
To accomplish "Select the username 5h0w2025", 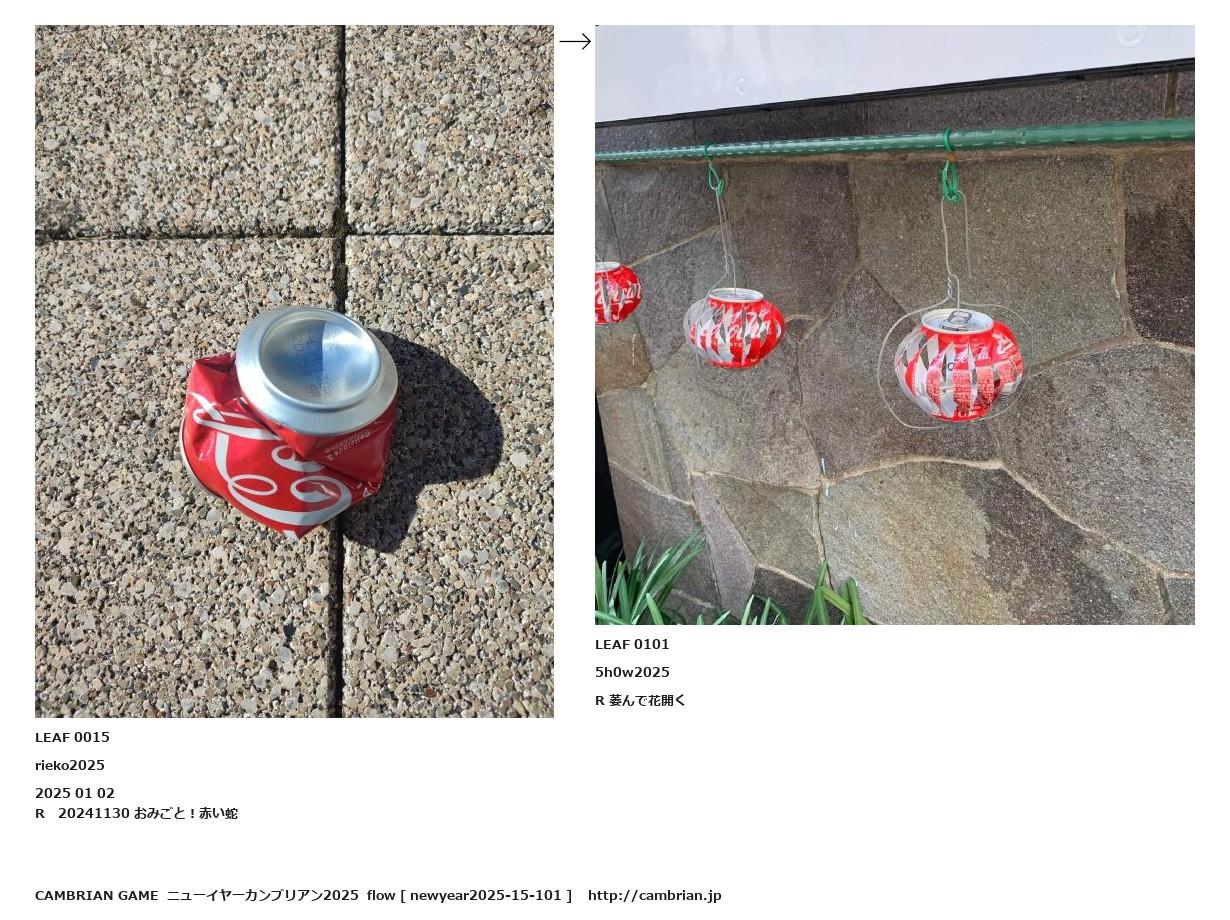I will coord(632,673).
